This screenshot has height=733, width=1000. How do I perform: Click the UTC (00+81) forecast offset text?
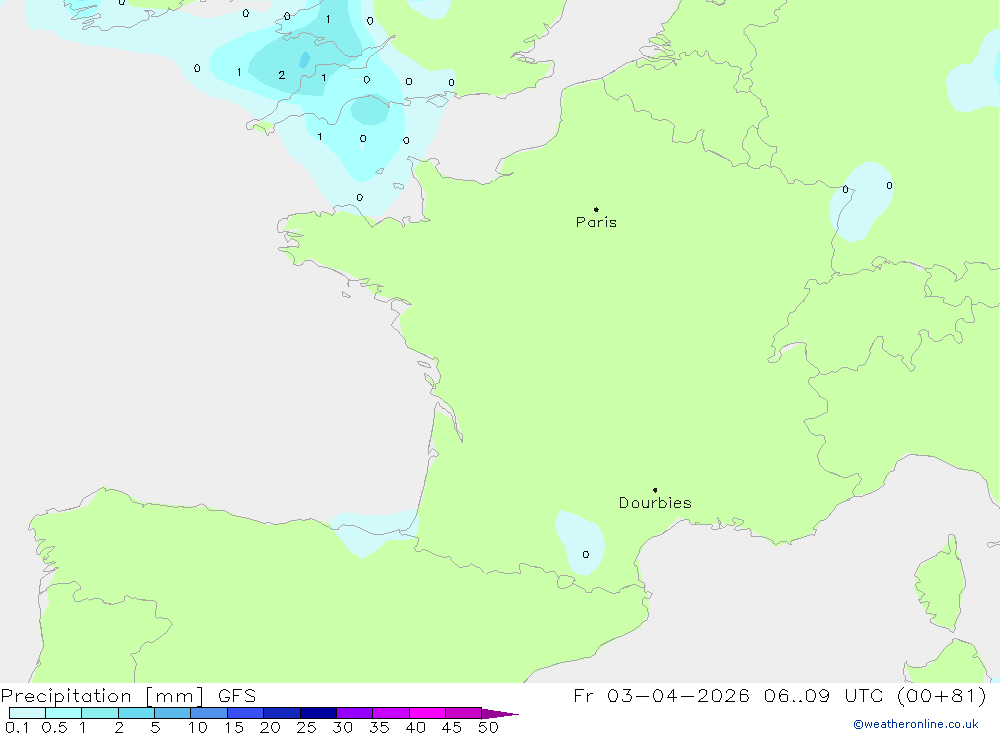[915, 695]
